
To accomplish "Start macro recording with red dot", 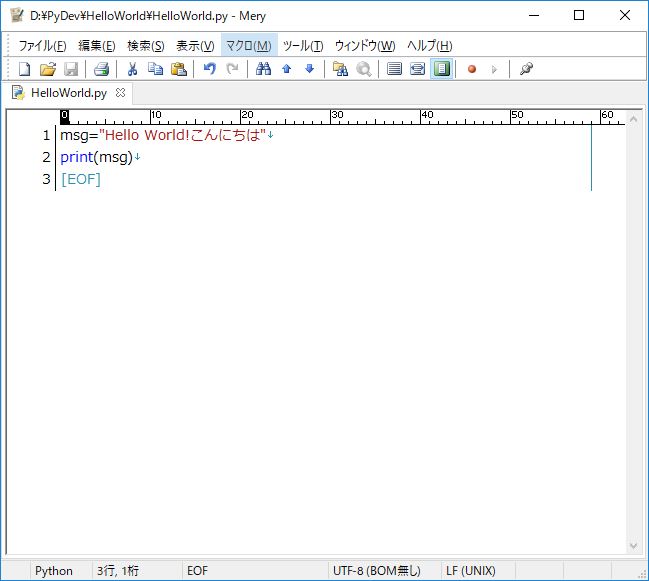I will pos(472,69).
